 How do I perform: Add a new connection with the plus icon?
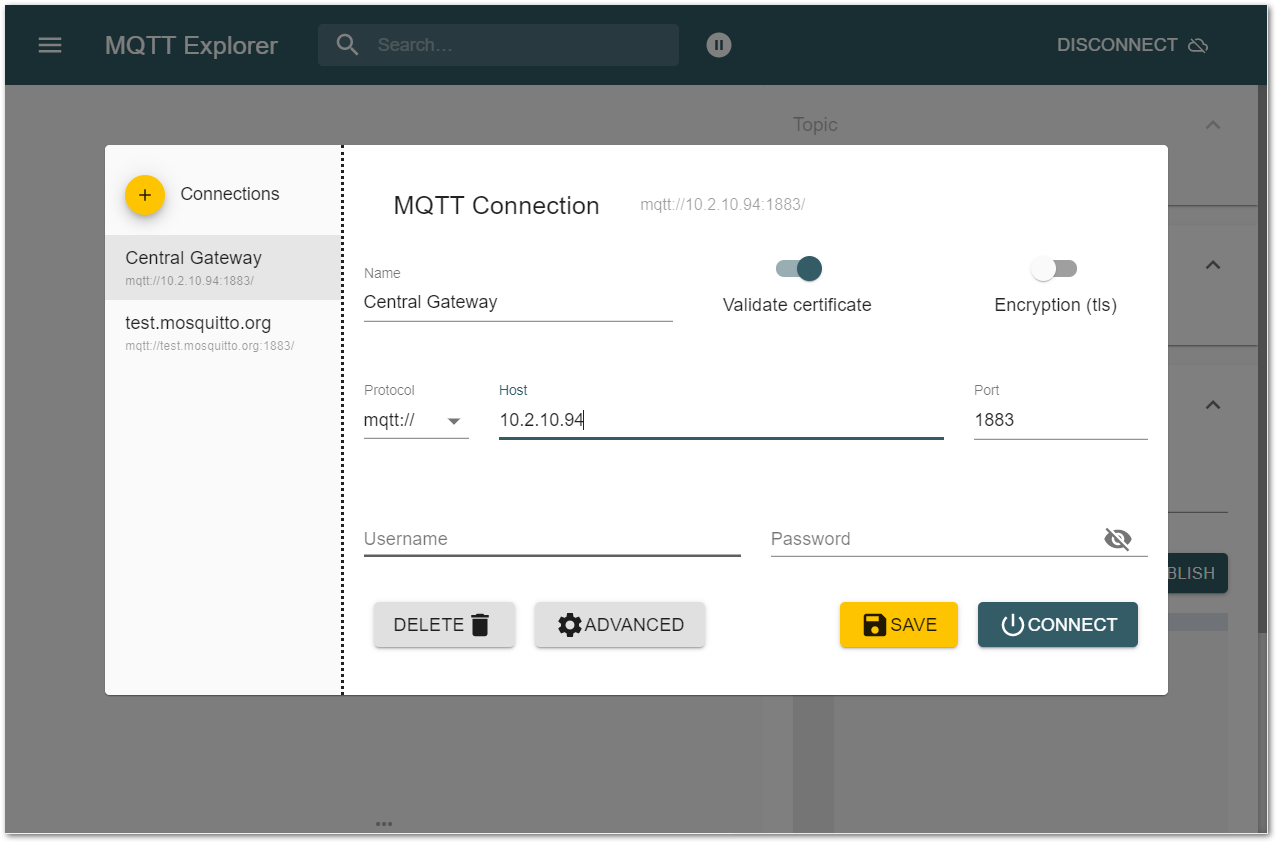pos(145,195)
